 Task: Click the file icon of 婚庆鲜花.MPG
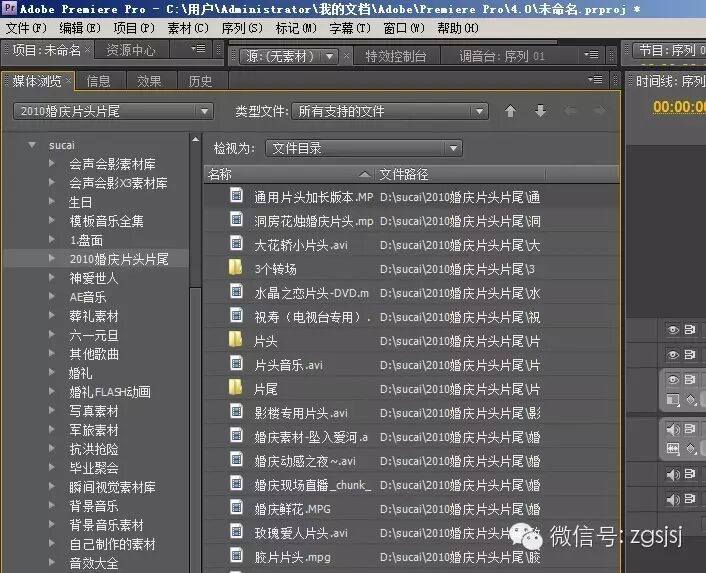pyautogui.click(x=236, y=508)
